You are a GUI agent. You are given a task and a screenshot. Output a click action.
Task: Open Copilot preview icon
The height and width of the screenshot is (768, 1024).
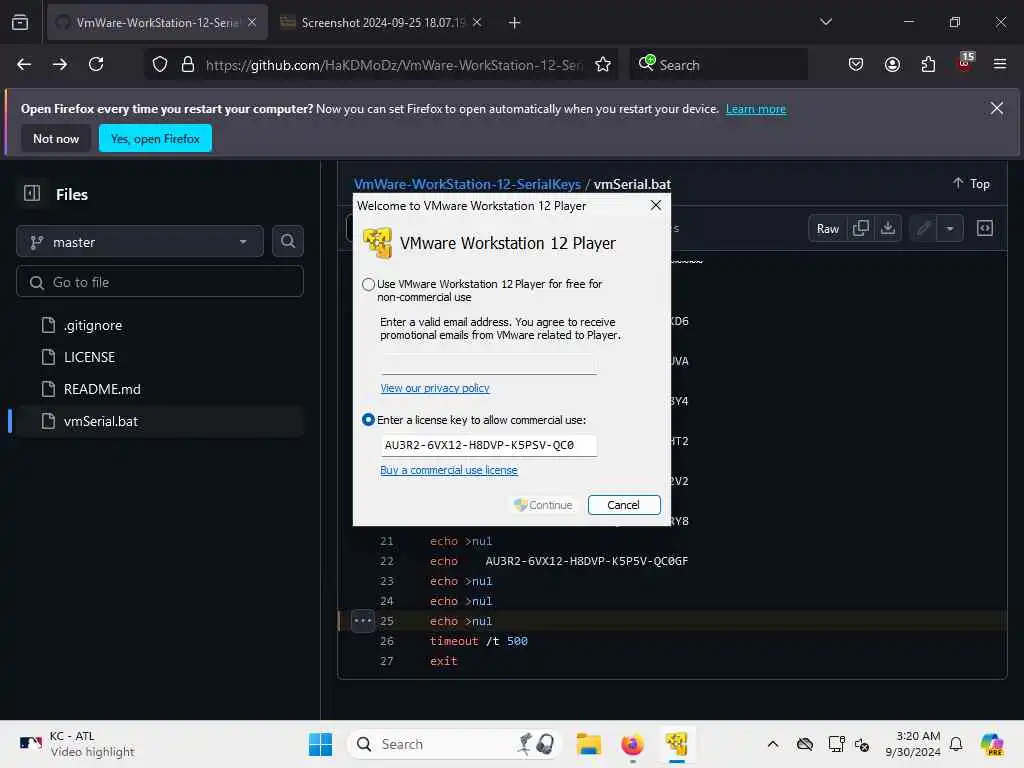click(992, 744)
